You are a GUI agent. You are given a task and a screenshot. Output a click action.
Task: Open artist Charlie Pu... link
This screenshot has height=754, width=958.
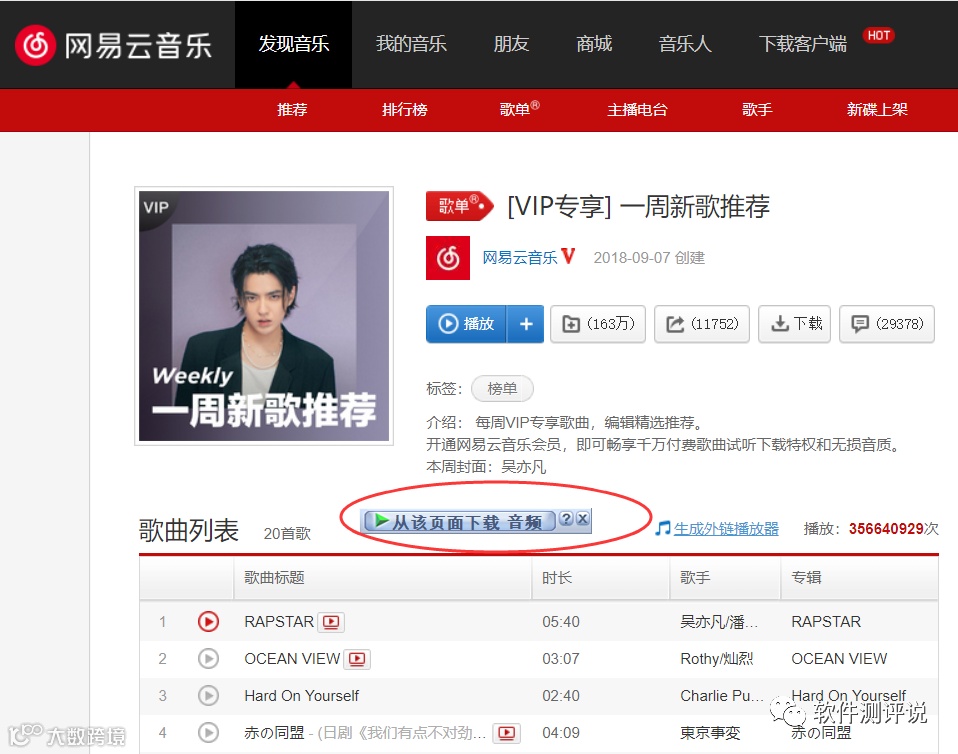722,696
